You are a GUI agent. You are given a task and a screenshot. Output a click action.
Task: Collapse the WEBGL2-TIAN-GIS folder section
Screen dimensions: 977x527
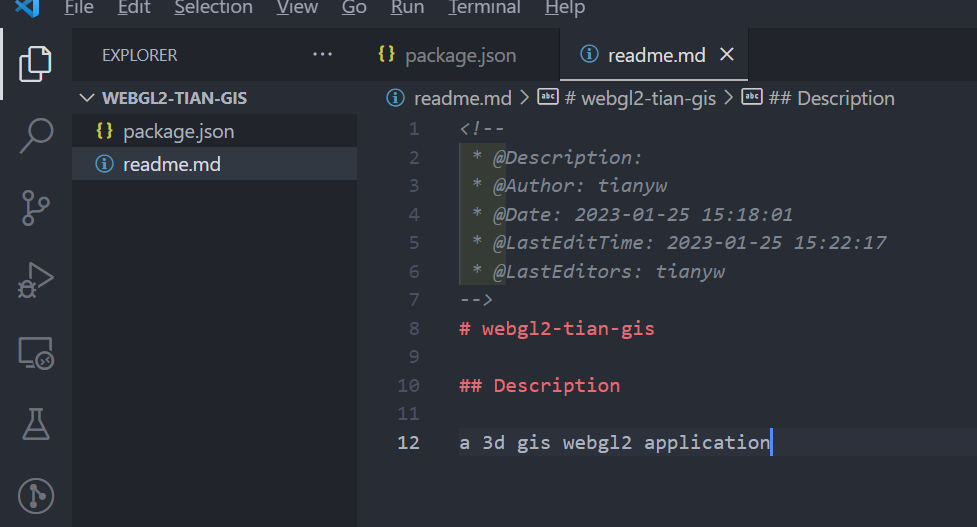[x=87, y=98]
